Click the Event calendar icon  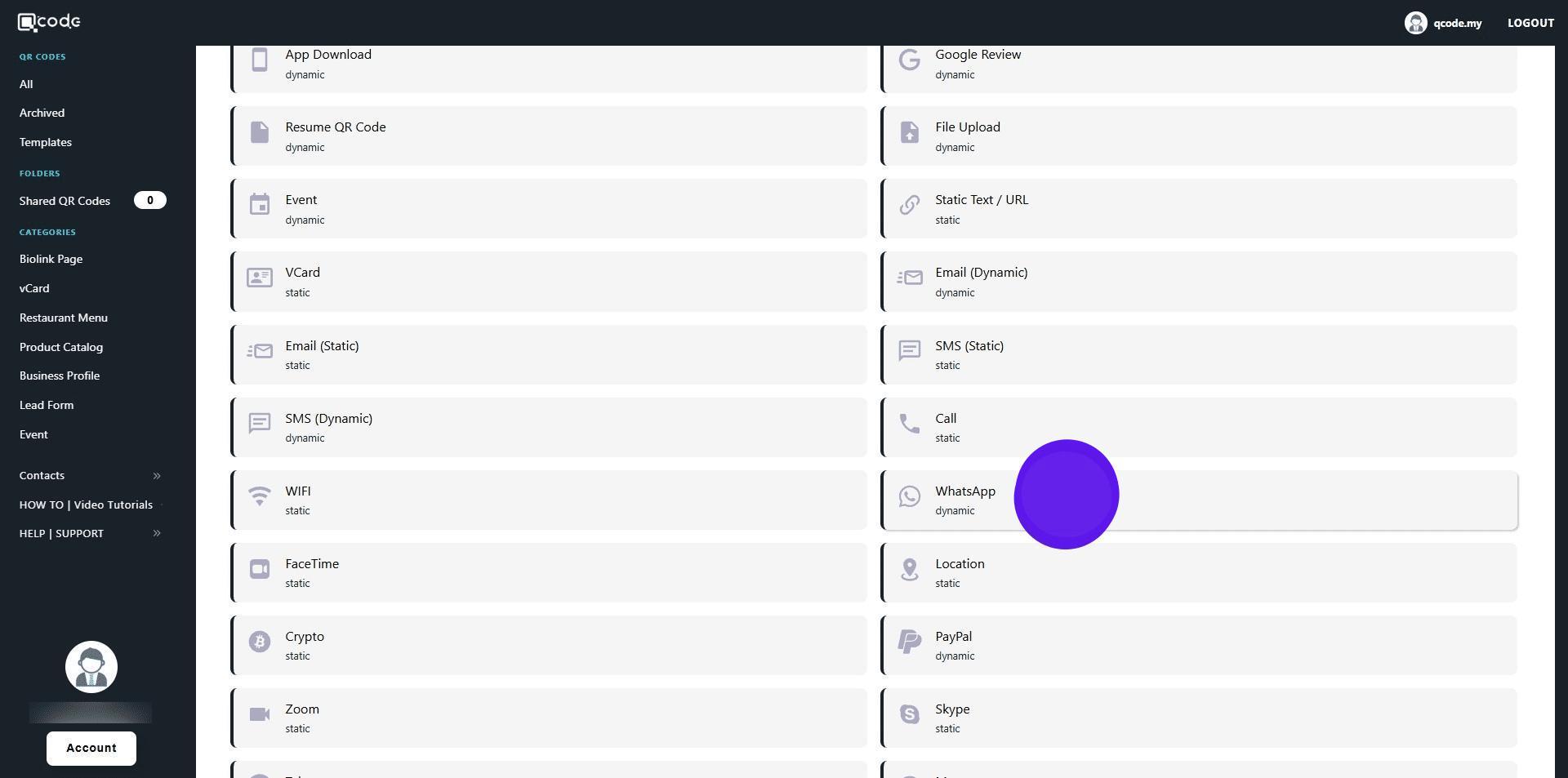[260, 204]
